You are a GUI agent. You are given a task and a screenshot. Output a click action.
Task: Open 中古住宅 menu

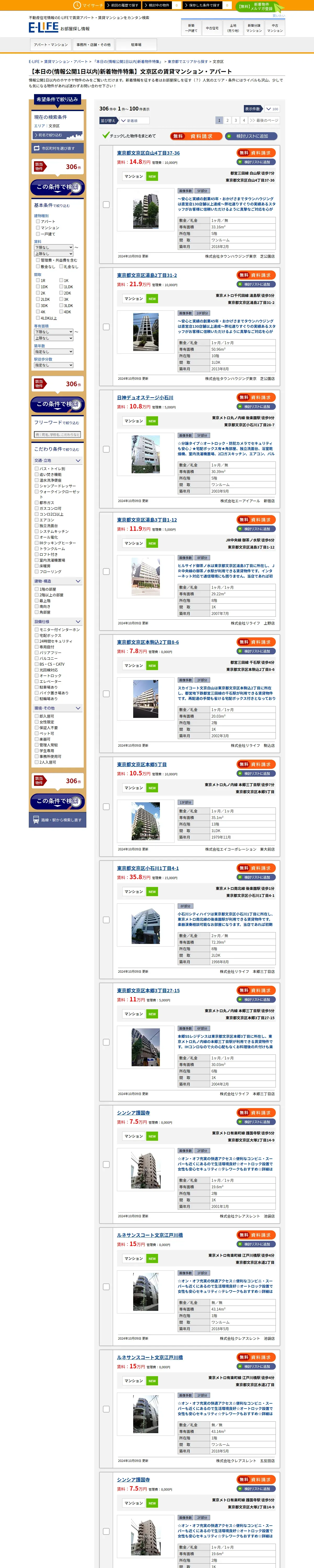point(212,28)
